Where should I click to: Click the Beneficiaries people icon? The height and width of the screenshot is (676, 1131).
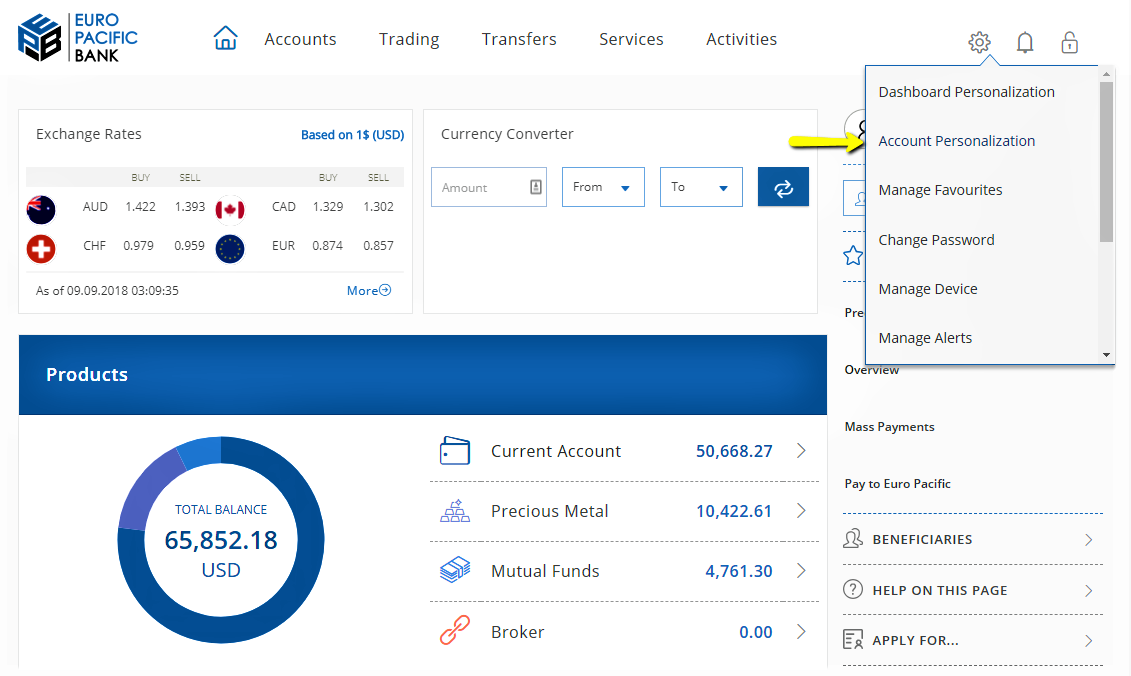pos(853,539)
